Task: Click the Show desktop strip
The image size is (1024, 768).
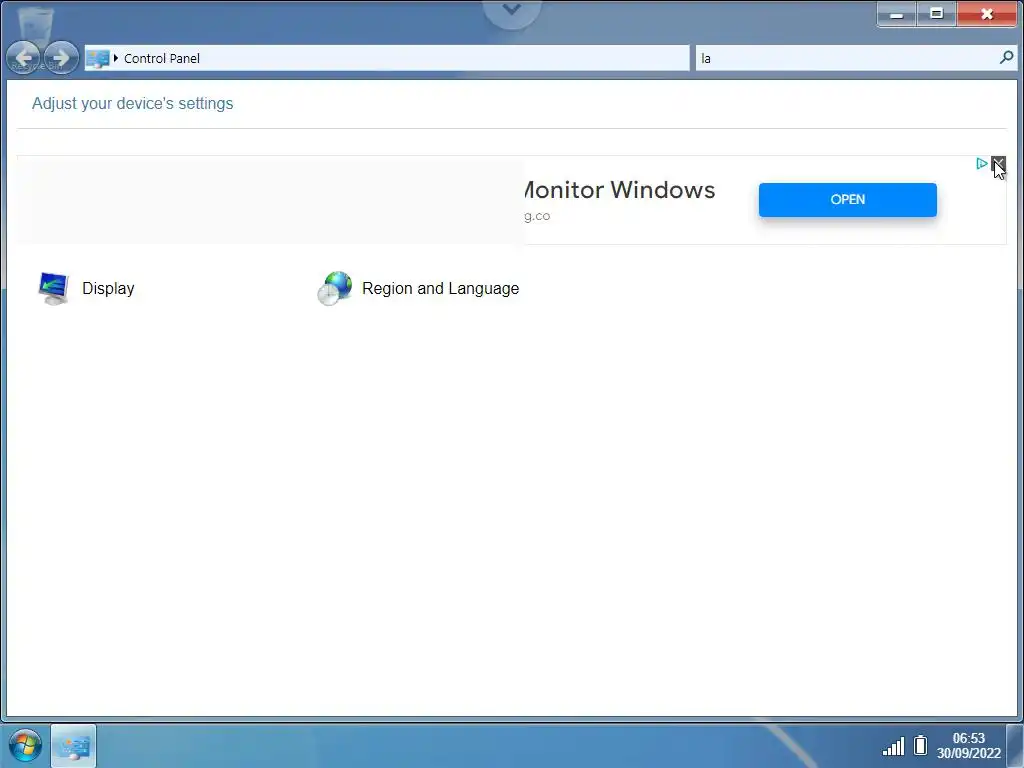Action: (x=1015, y=745)
